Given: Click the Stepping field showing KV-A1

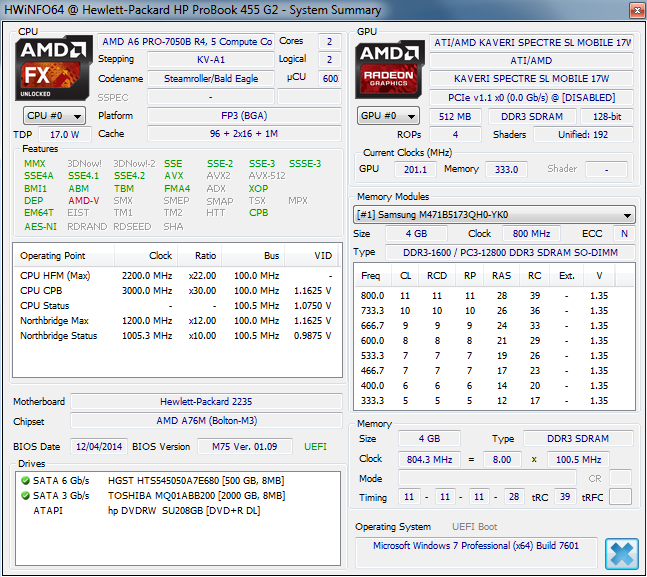Looking at the screenshot, I should (211, 60).
